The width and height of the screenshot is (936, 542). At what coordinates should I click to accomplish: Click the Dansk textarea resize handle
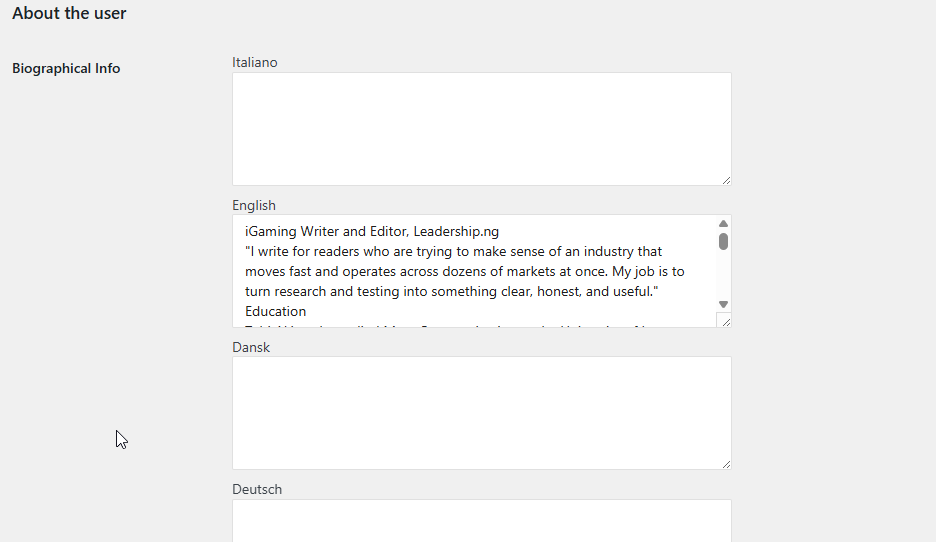pos(726,464)
